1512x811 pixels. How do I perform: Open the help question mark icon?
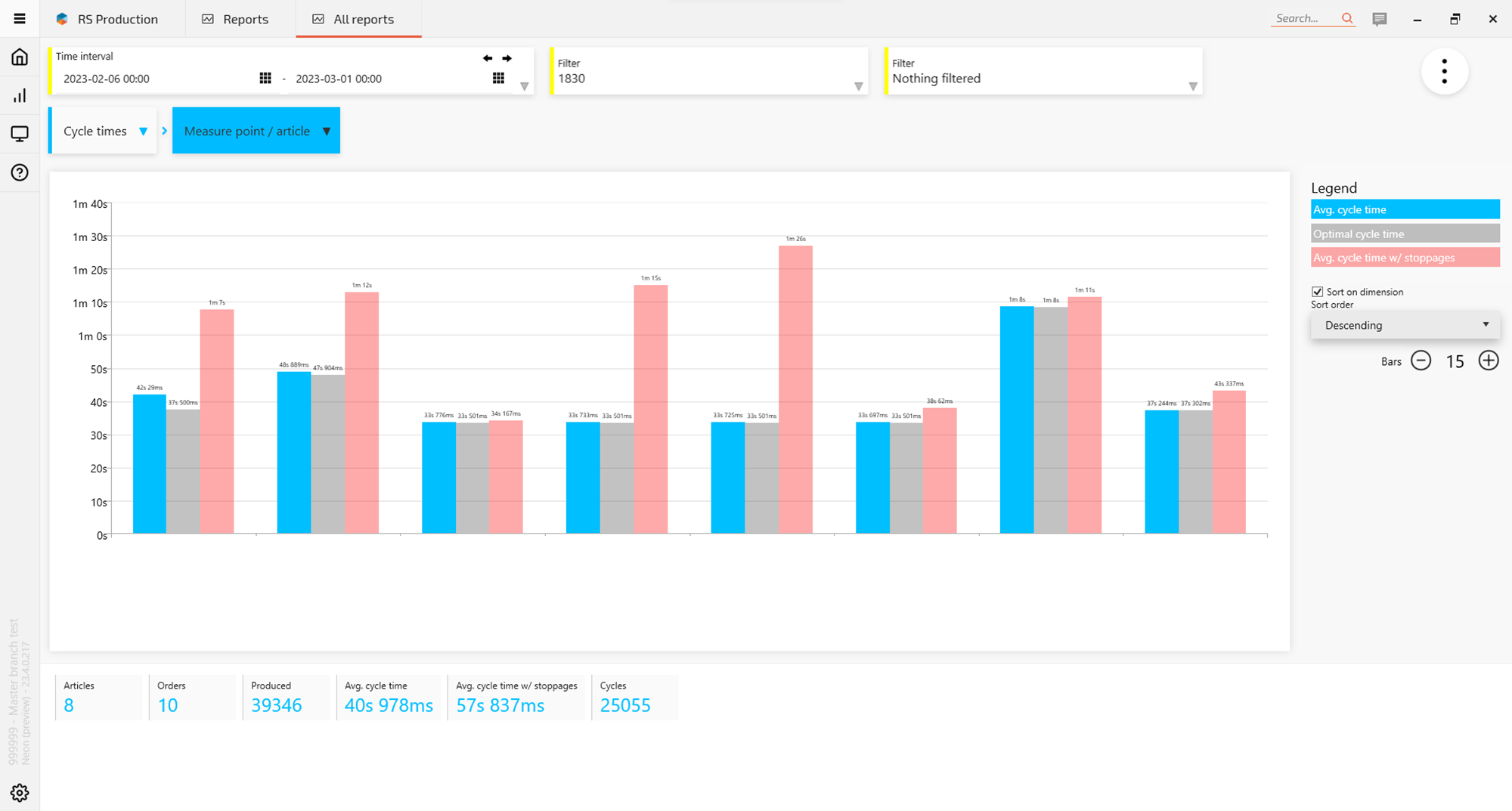click(x=20, y=172)
